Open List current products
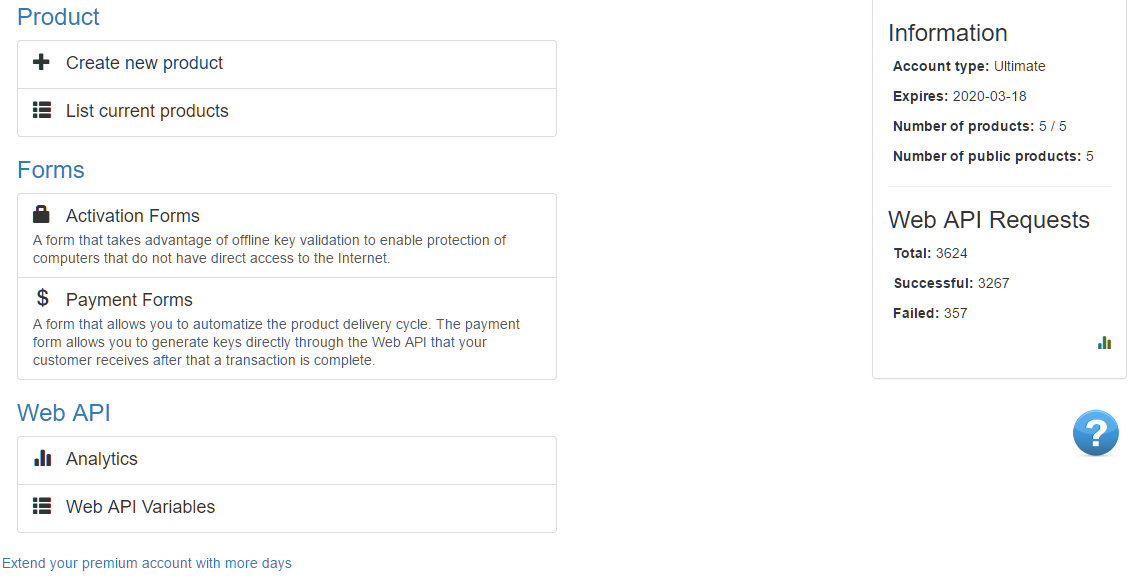 tap(287, 112)
